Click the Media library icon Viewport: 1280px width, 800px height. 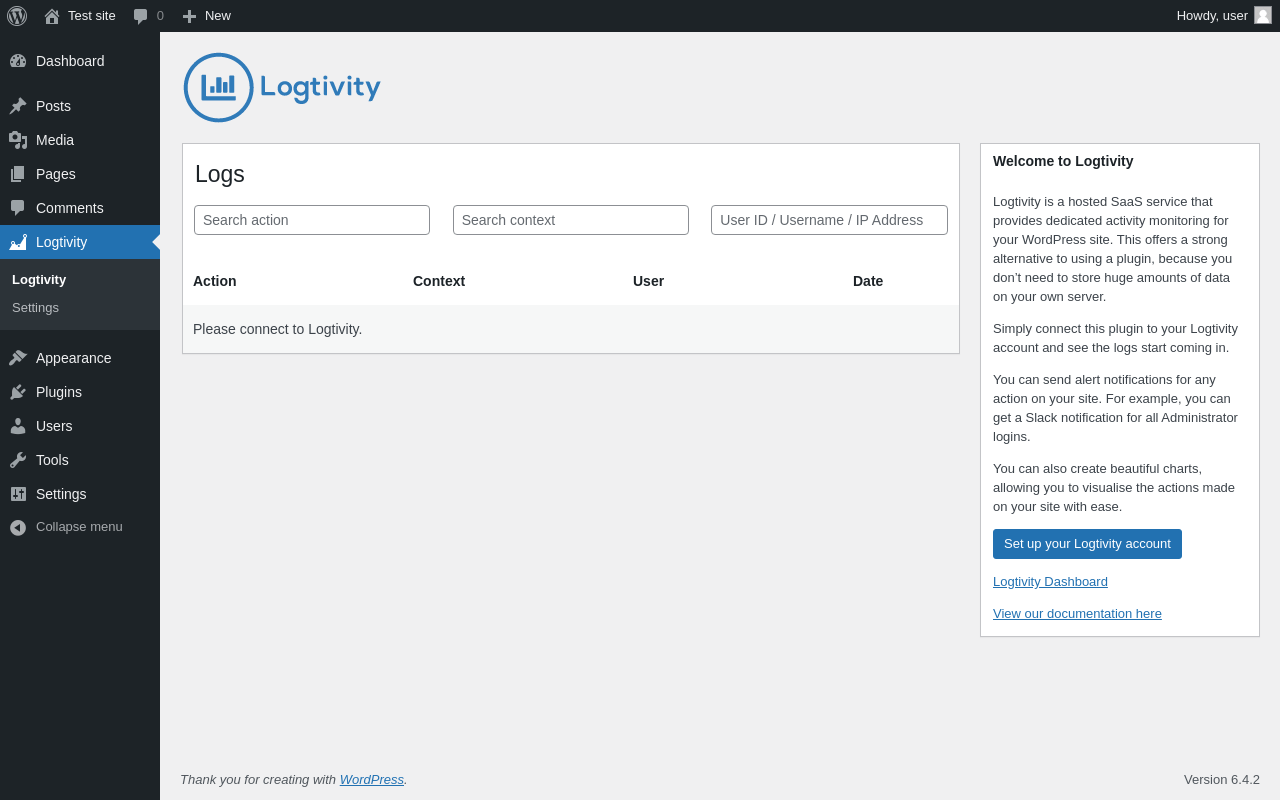[x=18, y=140]
